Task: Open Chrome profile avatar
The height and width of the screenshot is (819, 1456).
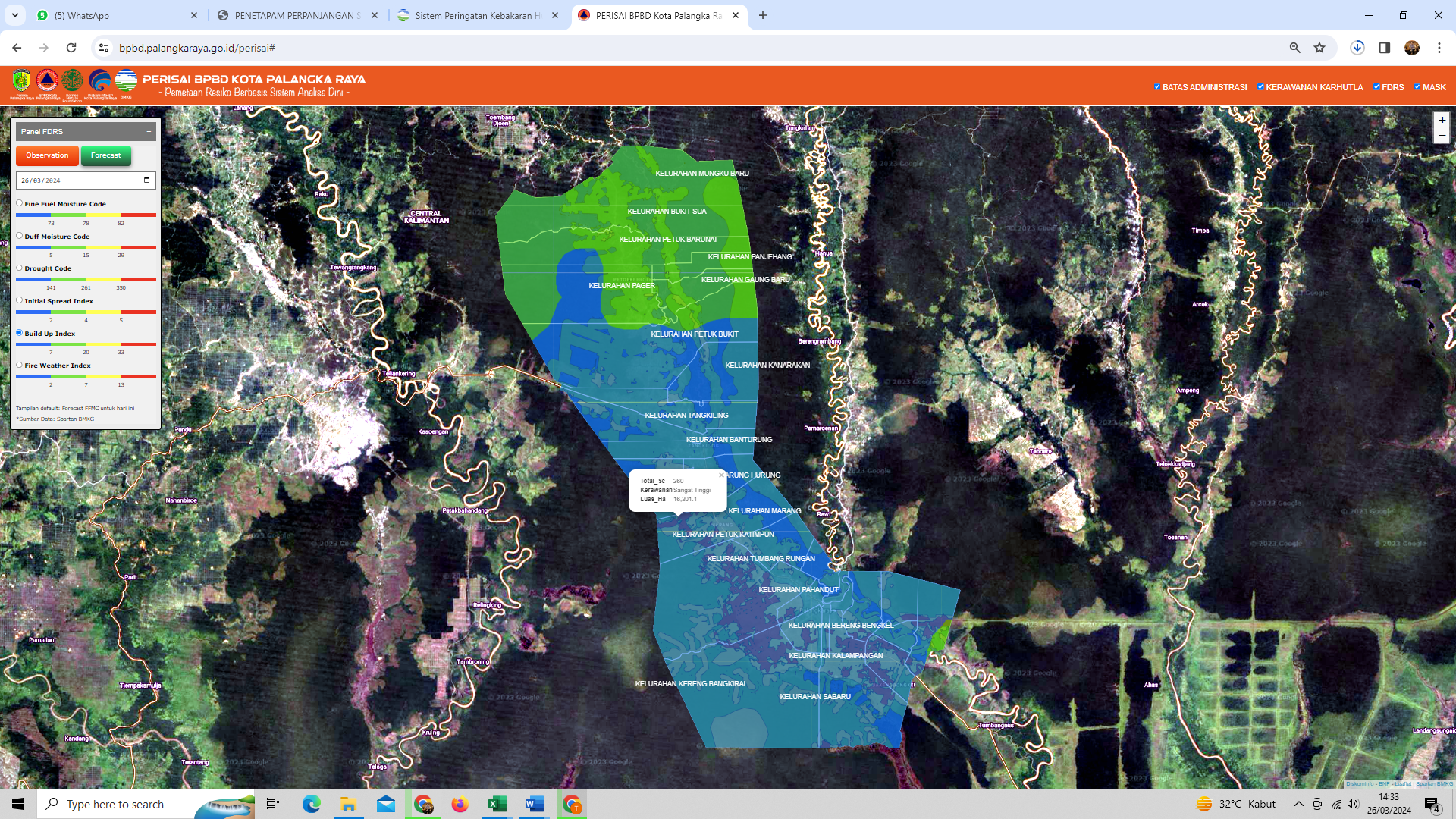Action: click(1412, 48)
